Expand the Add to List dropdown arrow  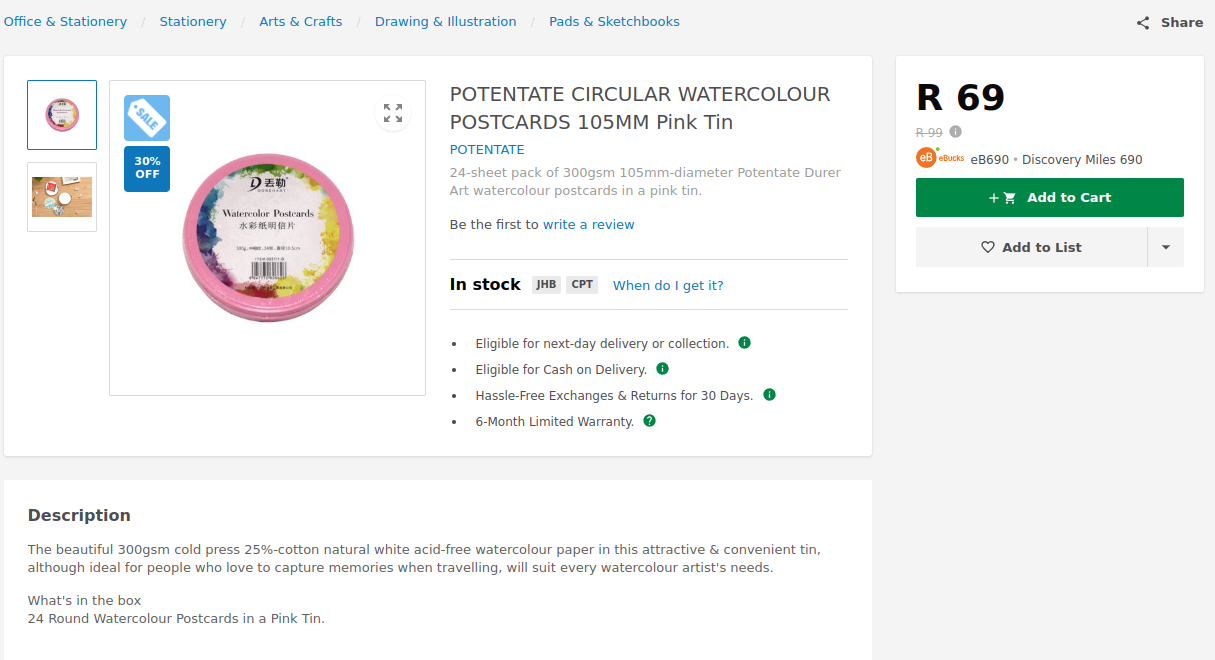tap(1166, 247)
